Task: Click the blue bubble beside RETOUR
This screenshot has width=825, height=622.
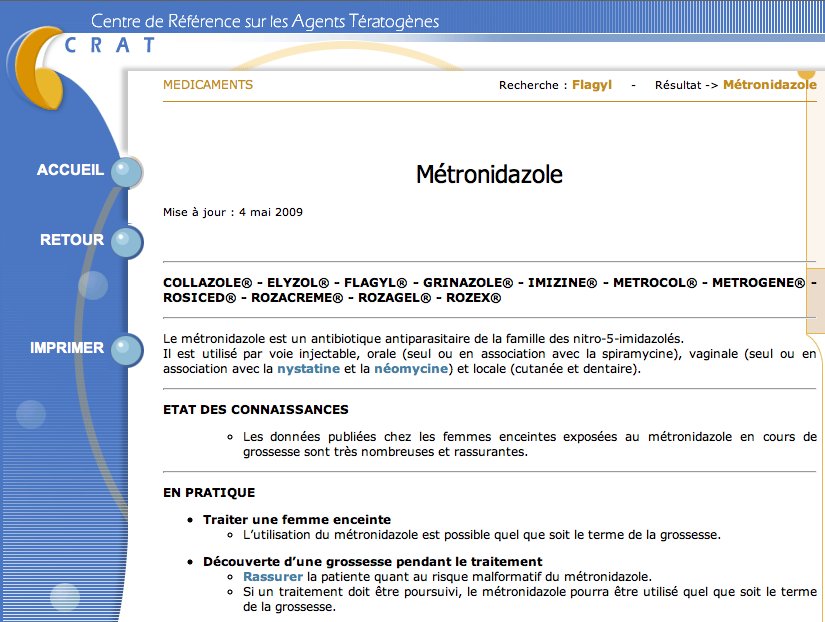Action: coord(127,242)
